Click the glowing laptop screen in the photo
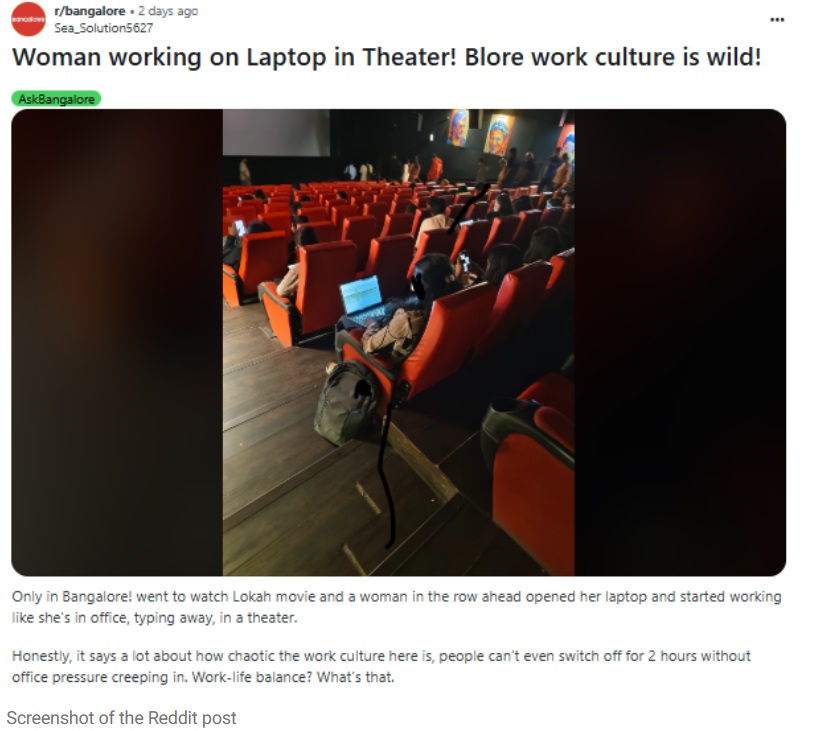Screen dimensions: 829x731 pos(361,294)
